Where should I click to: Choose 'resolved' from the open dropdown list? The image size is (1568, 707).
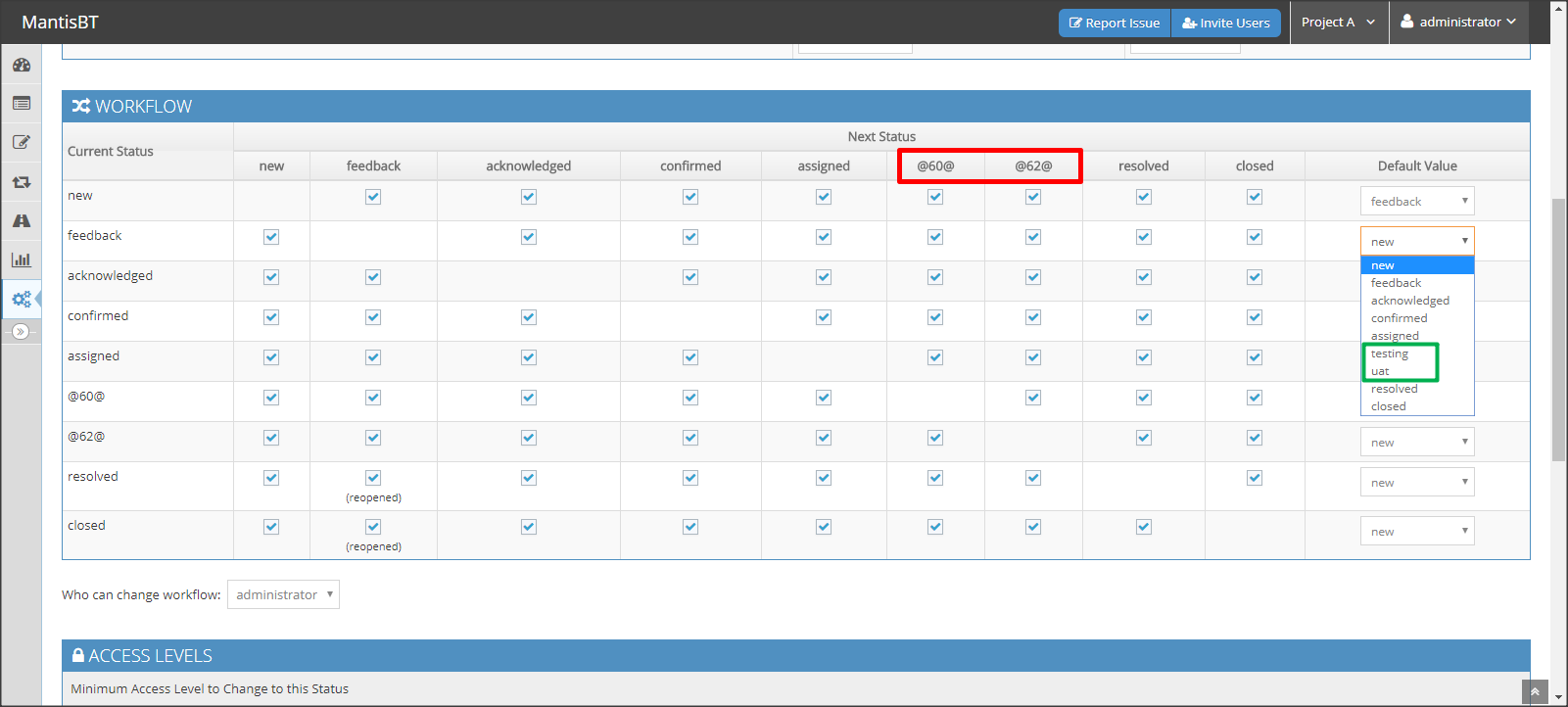click(1394, 389)
